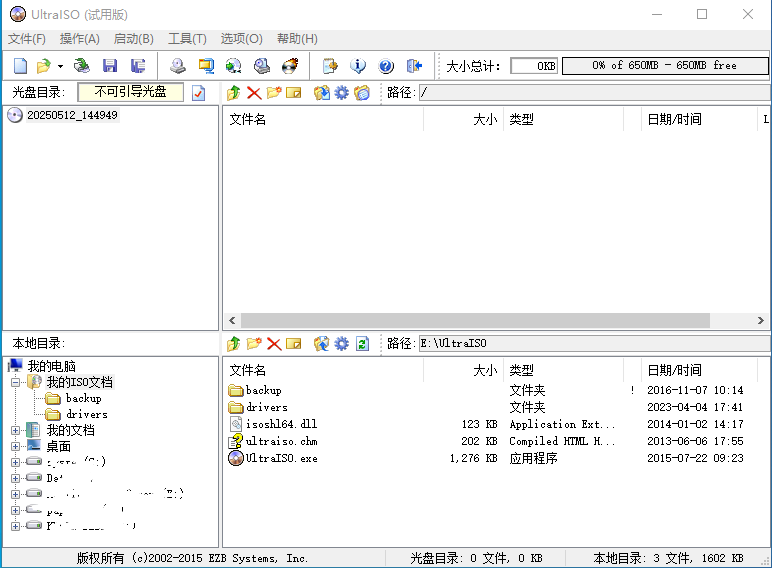Open the help question mark icon

pyautogui.click(x=386, y=65)
